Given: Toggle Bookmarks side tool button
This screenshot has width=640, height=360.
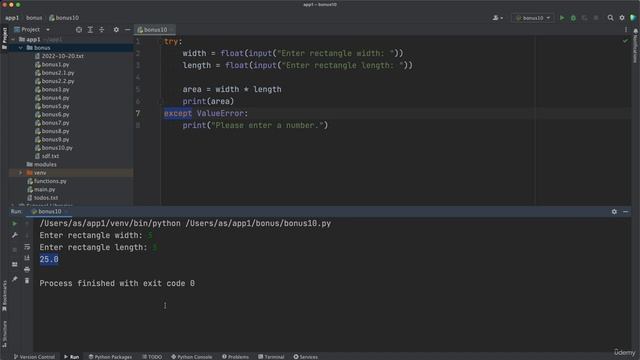Looking at the screenshot, I should tap(4, 296).
